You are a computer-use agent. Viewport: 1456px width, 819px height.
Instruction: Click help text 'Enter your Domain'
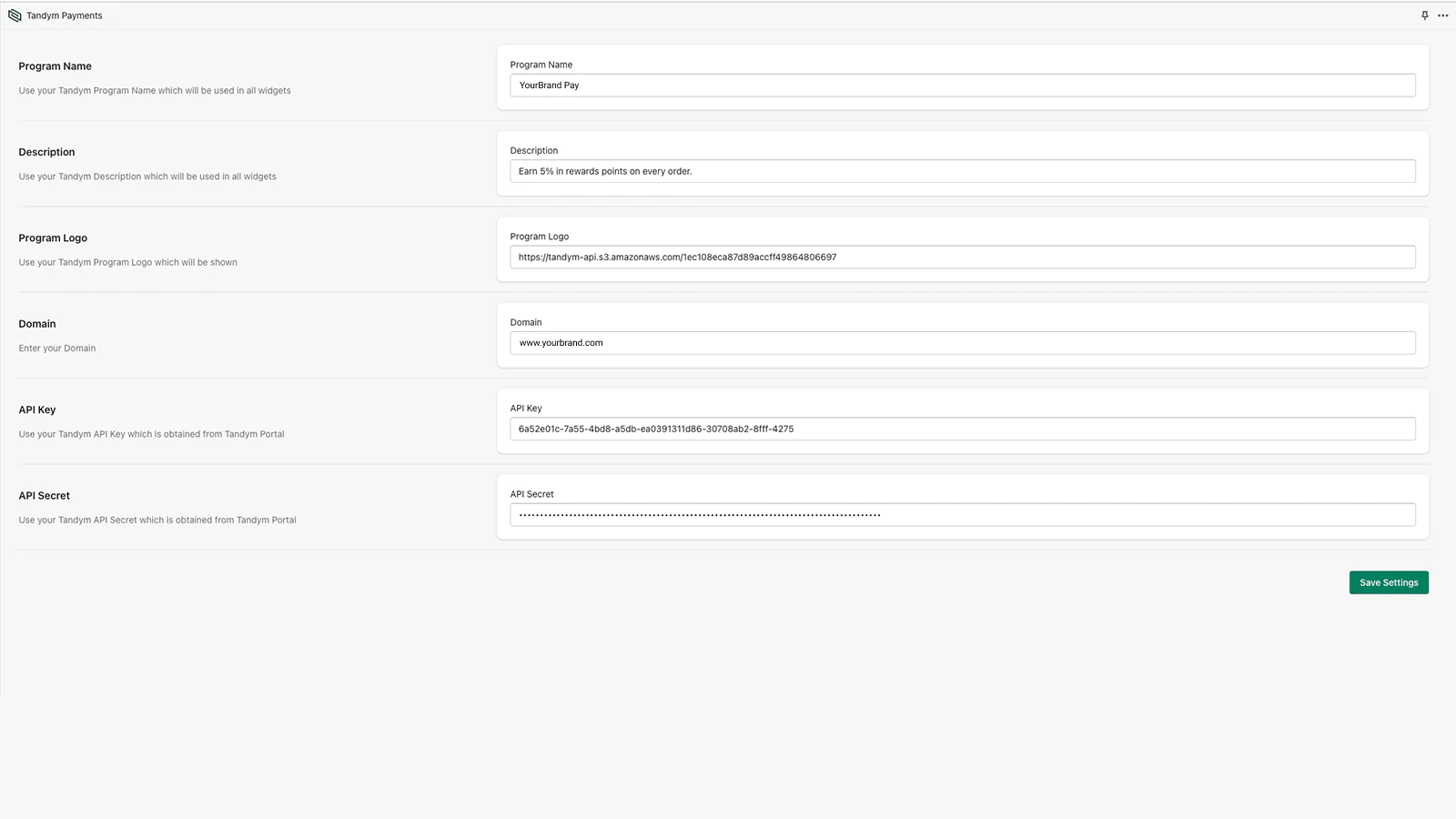pos(57,349)
